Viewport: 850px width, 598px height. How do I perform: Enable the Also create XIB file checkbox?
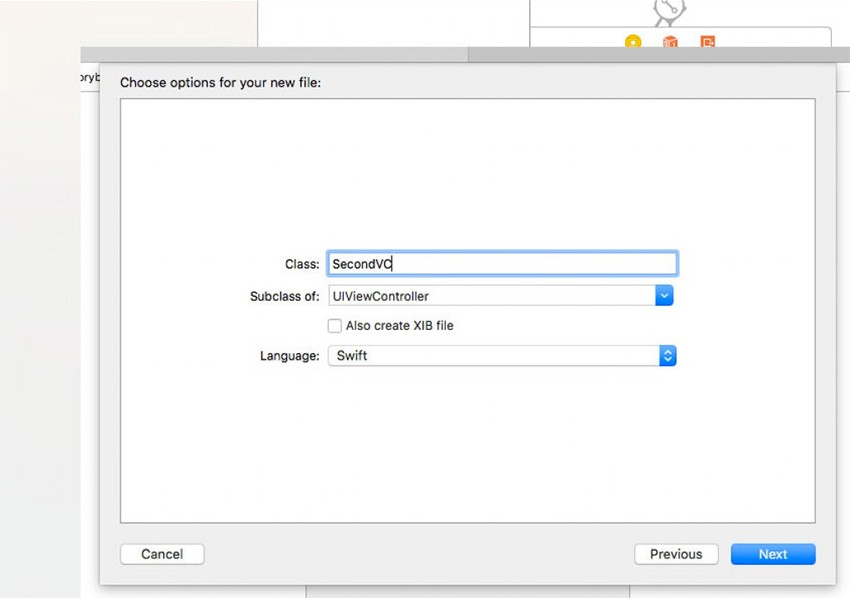point(334,326)
